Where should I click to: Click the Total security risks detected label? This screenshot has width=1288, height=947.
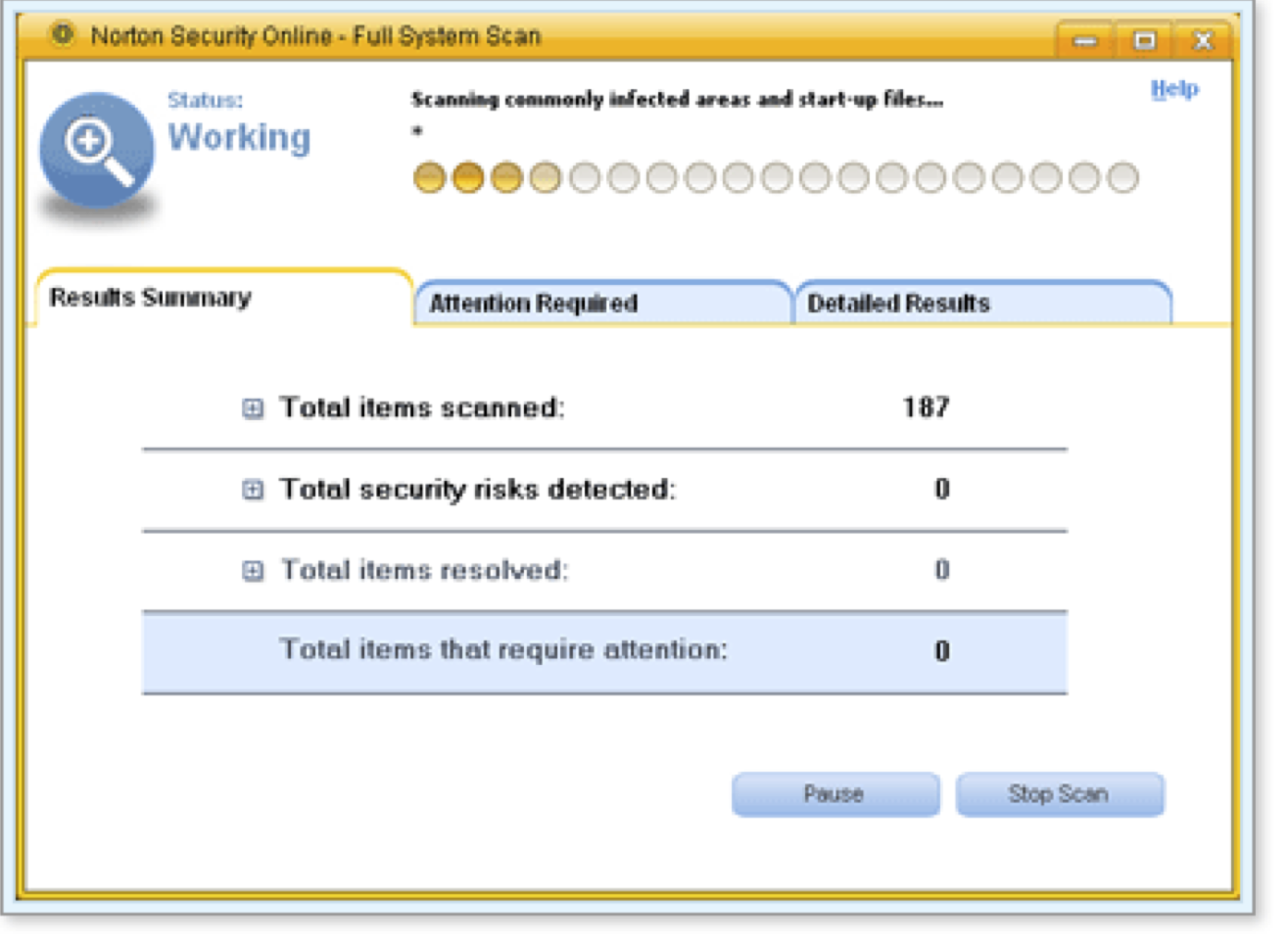pyautogui.click(x=478, y=489)
